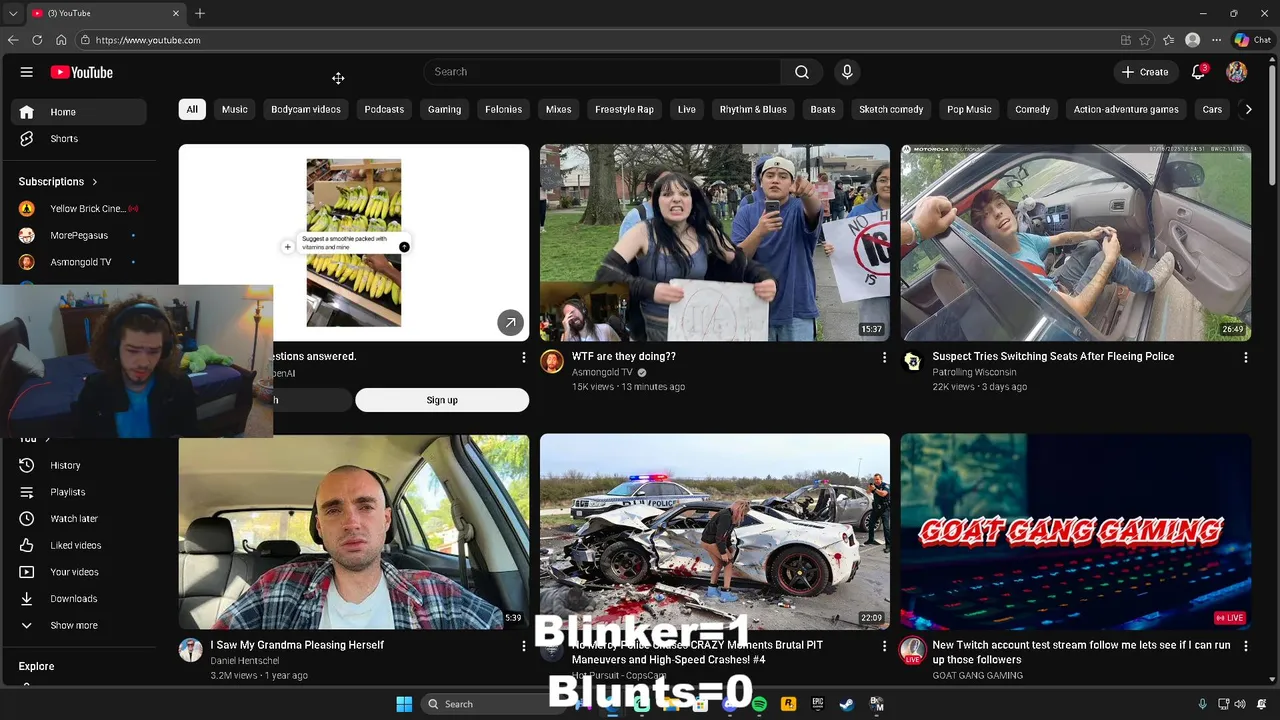Screen dimensions: 1280x720
Task: Open browser settings and more ellipsis
Action: [1216, 40]
